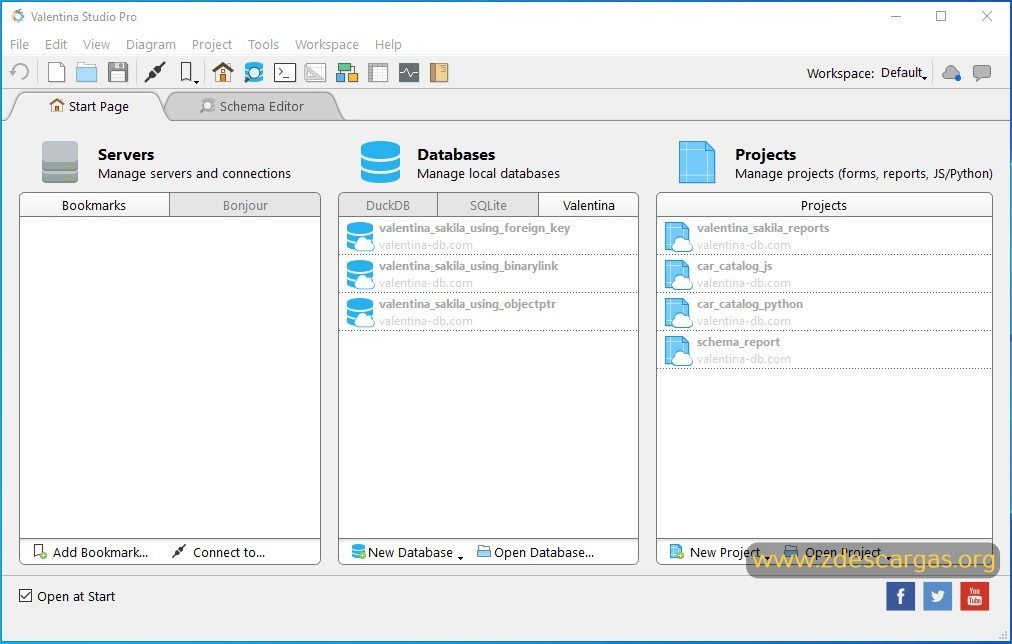Image resolution: width=1012 pixels, height=644 pixels.
Task: Select the Valentina databases tab
Action: point(589,205)
